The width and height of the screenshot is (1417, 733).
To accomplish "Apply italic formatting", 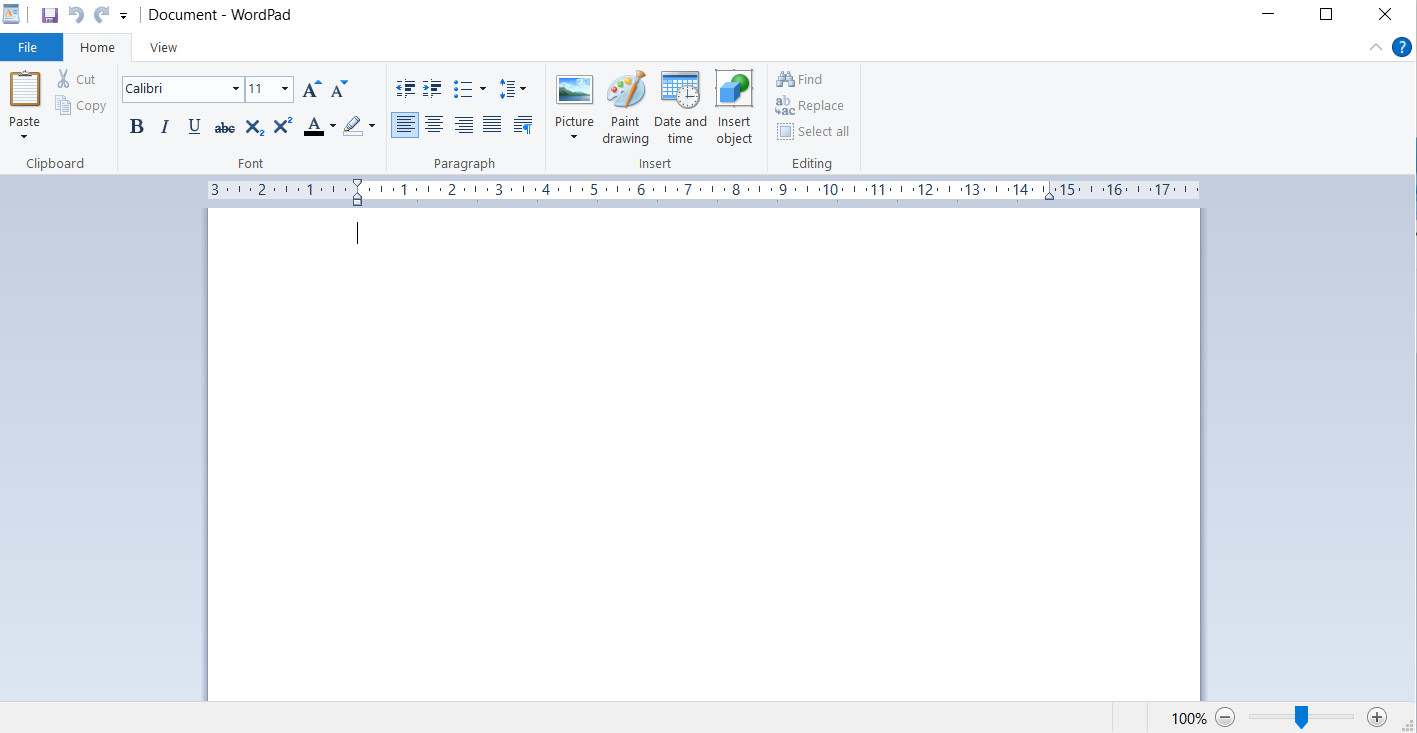I will click(x=164, y=125).
